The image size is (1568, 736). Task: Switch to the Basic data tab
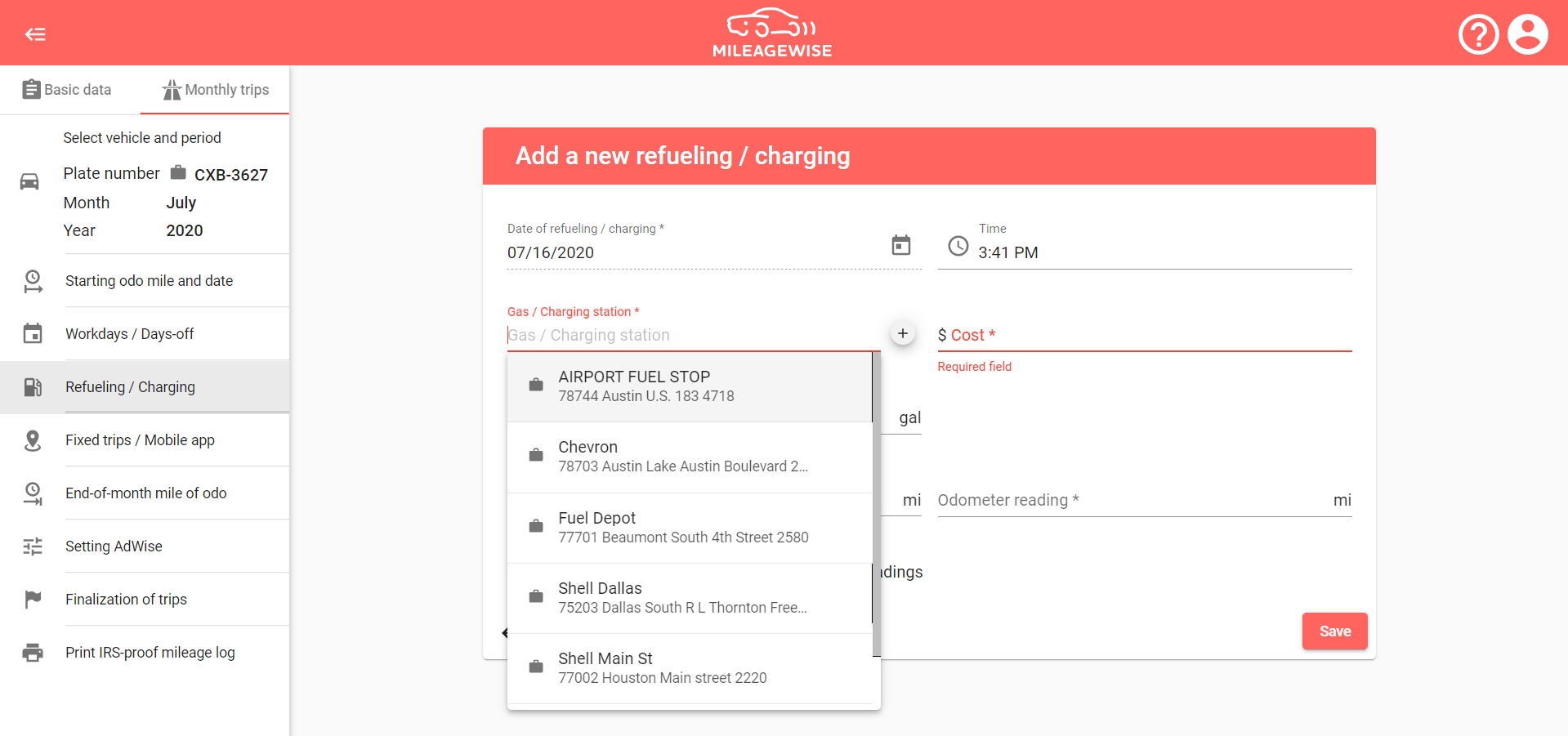click(x=66, y=89)
